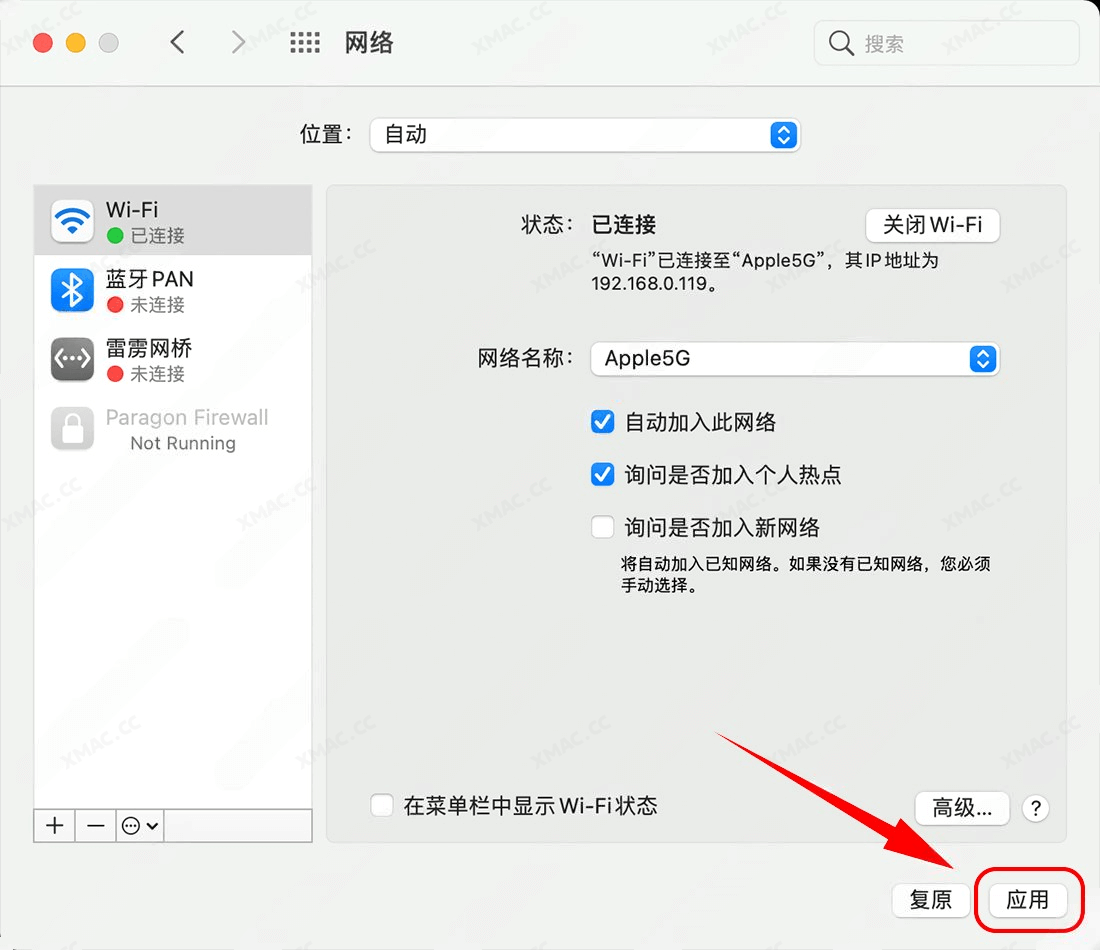1100x950 pixels.
Task: Open the help with the ? icon
Action: click(x=1036, y=808)
